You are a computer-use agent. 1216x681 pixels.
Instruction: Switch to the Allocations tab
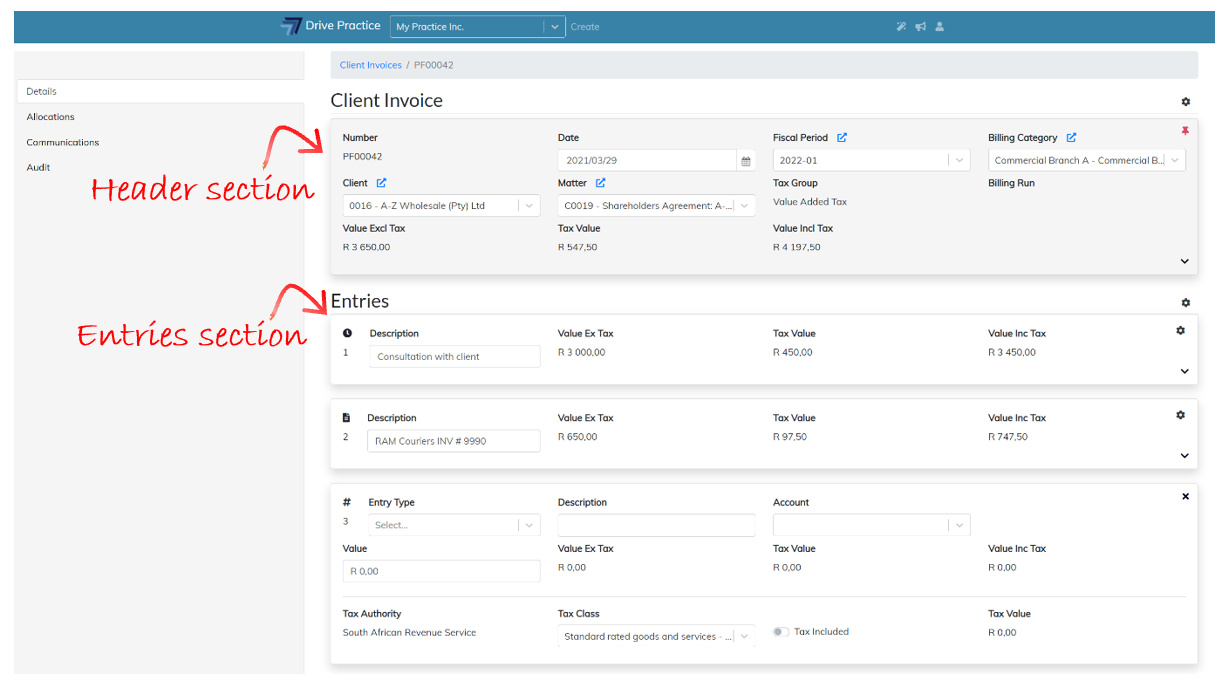51,117
